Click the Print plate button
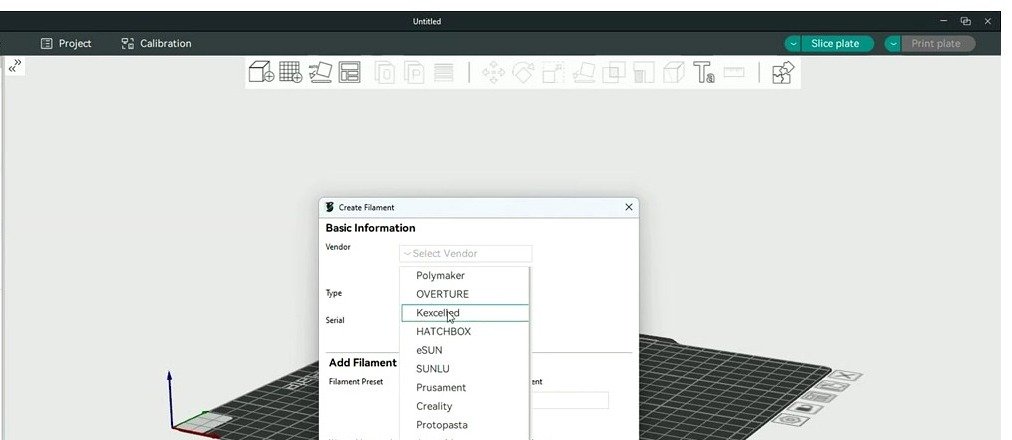 click(x=938, y=44)
